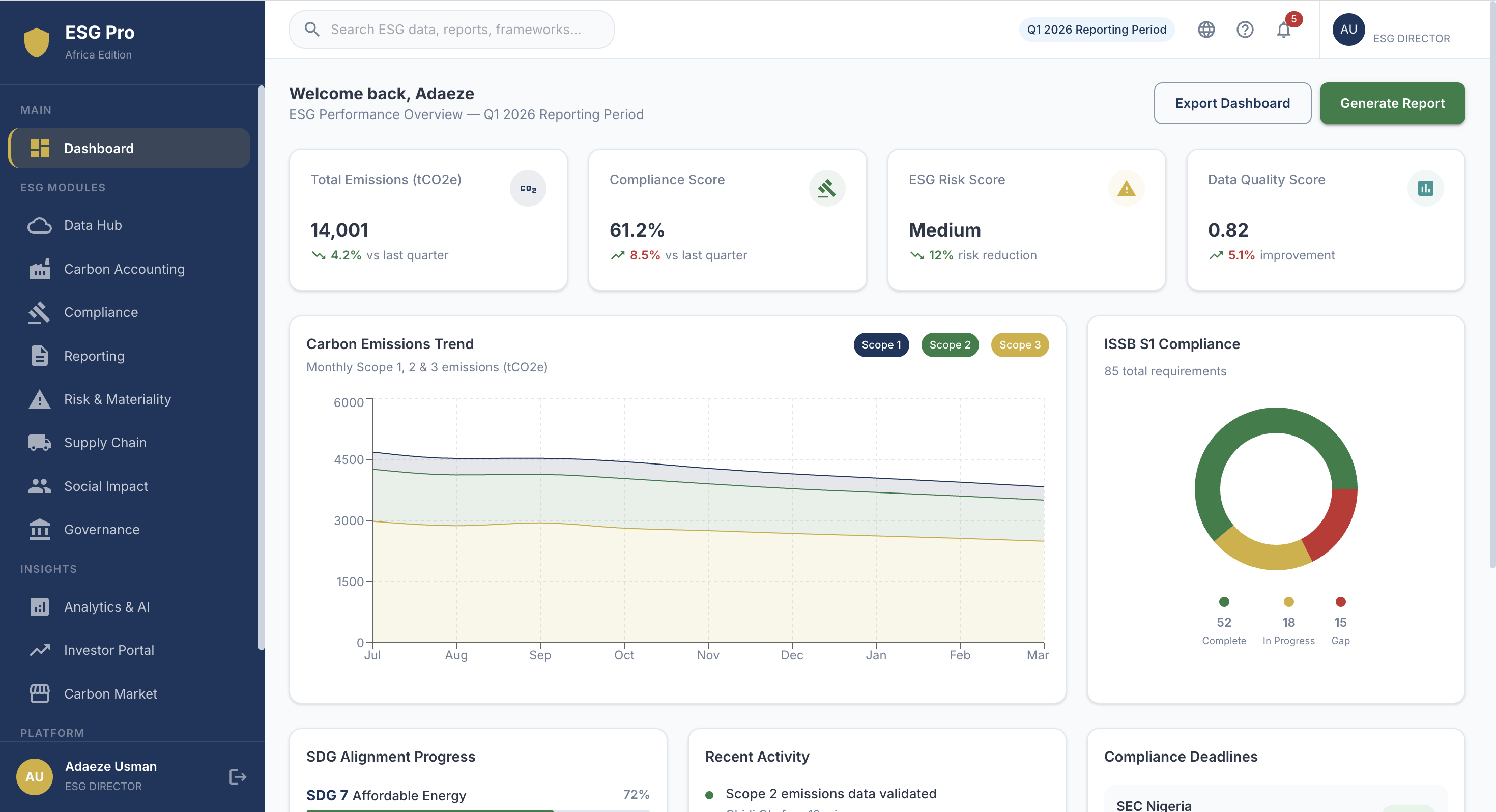This screenshot has width=1496, height=812.
Task: Open the Governance building icon
Action: pos(40,529)
